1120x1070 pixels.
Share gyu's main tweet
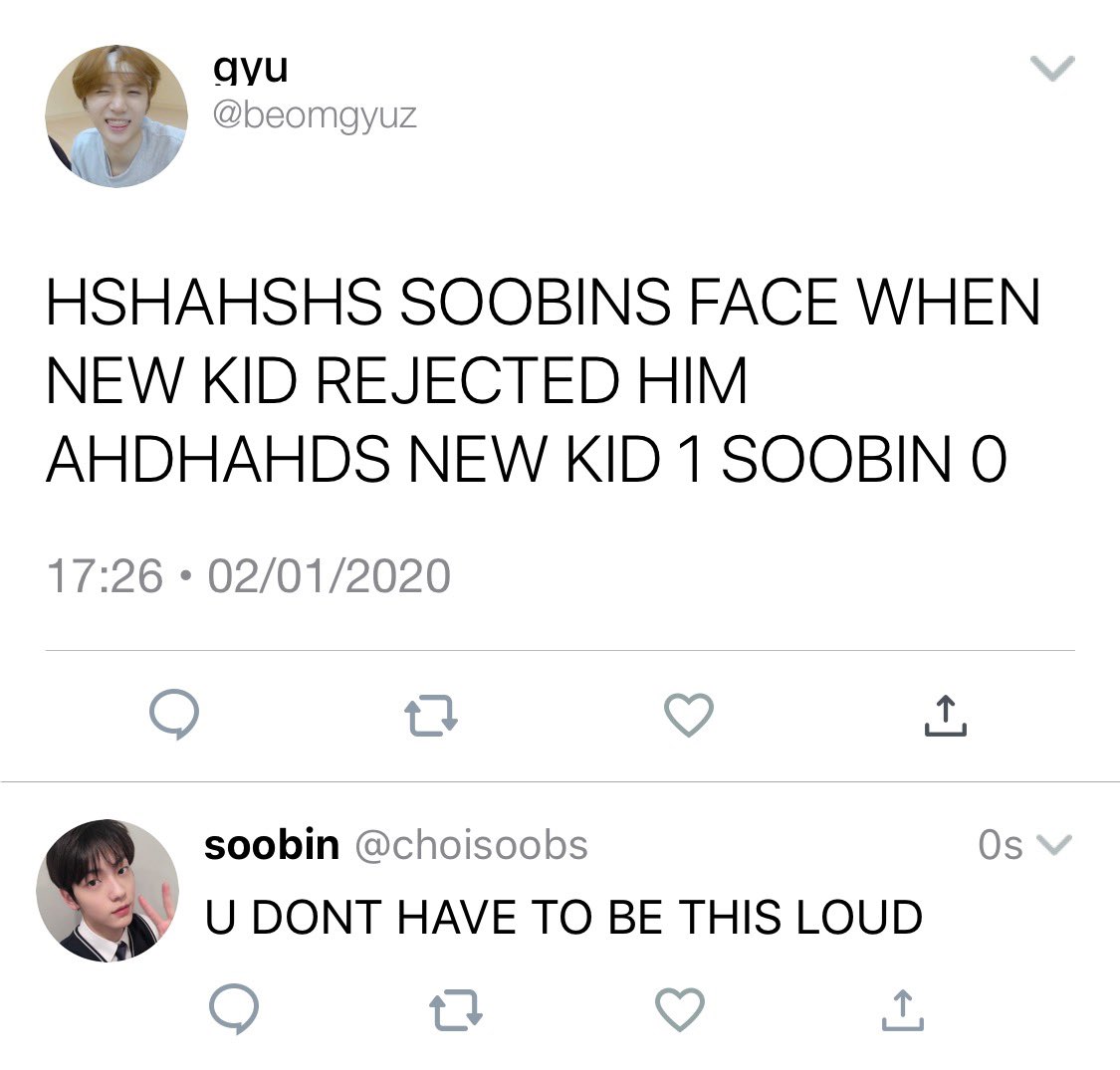945,715
